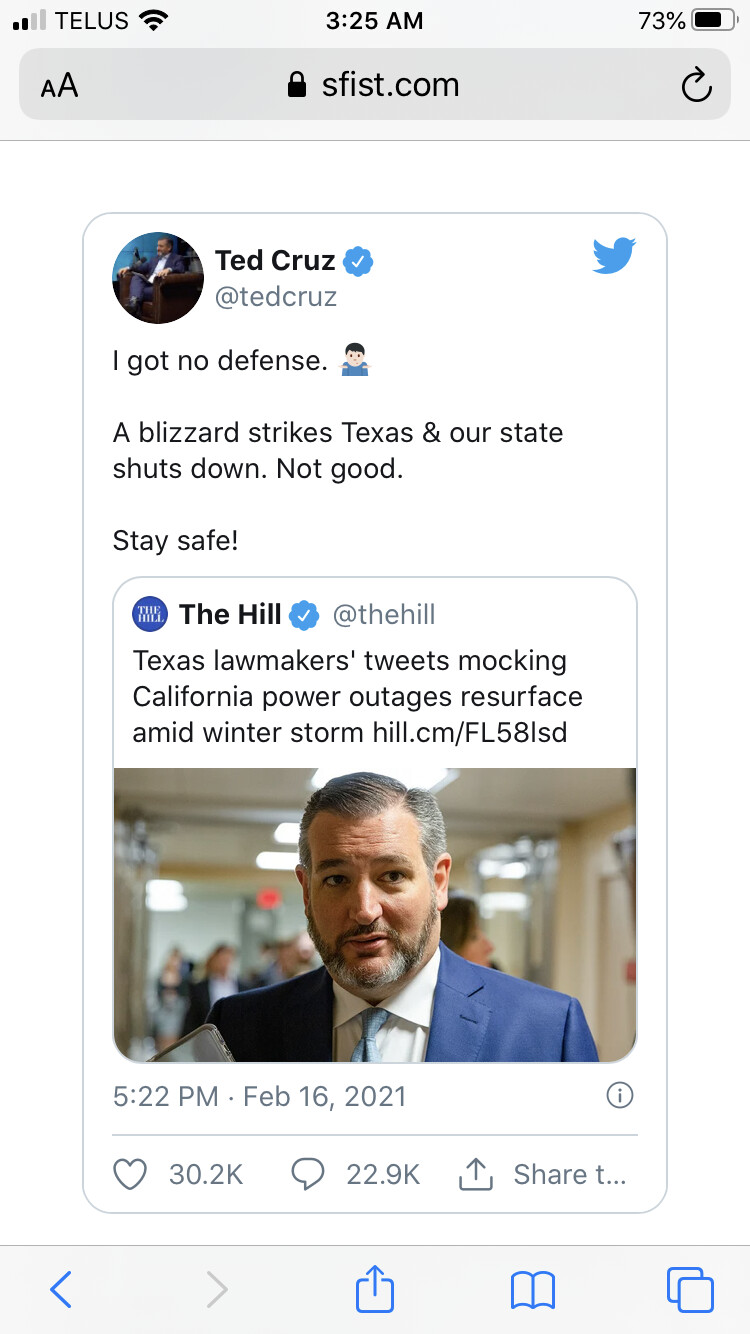Open Ted Cruz's profile avatar
The width and height of the screenshot is (750, 1334).
(158, 278)
